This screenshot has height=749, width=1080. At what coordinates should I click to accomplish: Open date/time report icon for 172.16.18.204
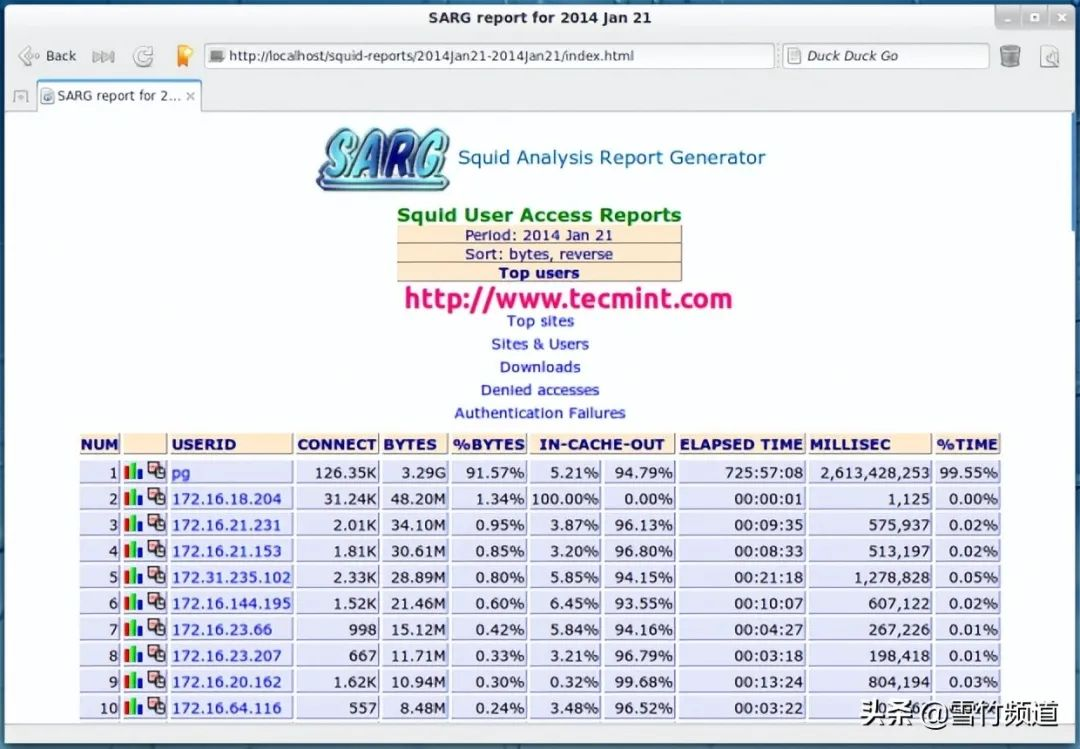tap(156, 497)
